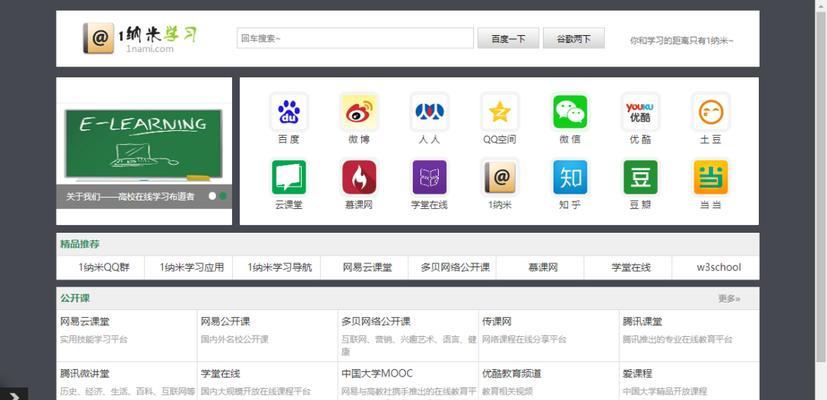Open the 1纳米QQ群 recommendation tab

(x=104, y=268)
